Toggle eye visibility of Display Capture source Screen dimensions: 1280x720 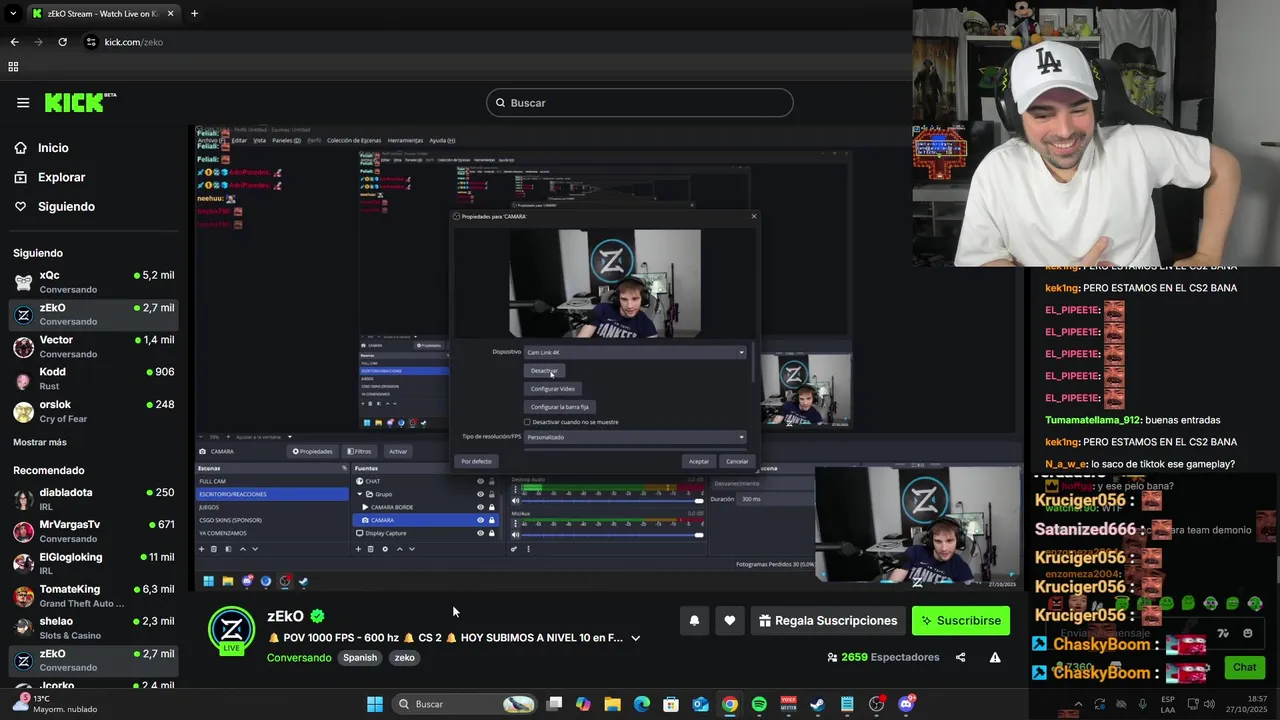click(480, 533)
